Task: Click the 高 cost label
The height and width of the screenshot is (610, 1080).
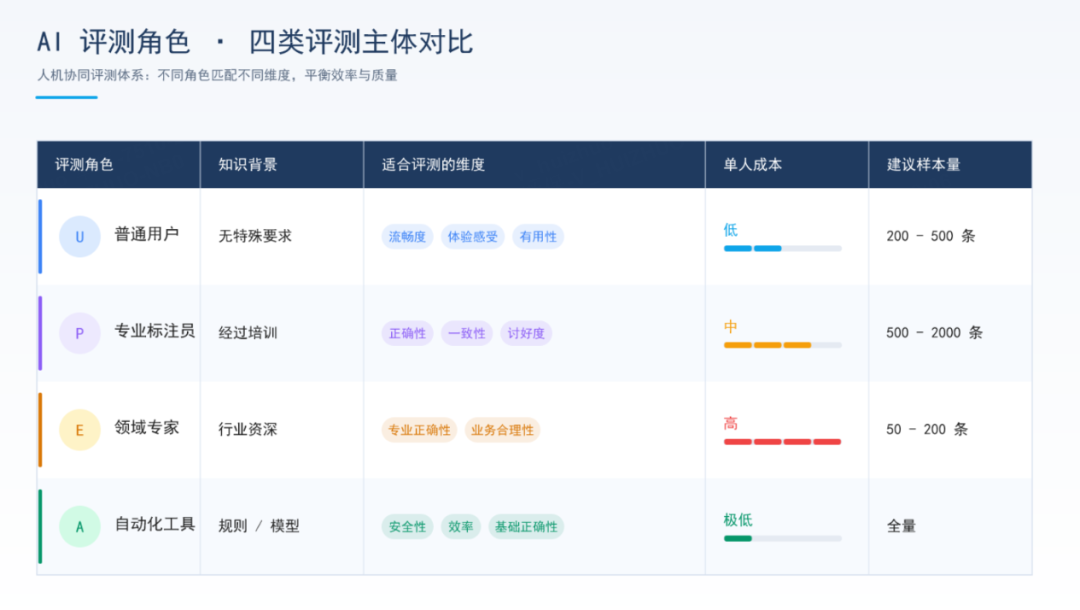Action: 730,423
